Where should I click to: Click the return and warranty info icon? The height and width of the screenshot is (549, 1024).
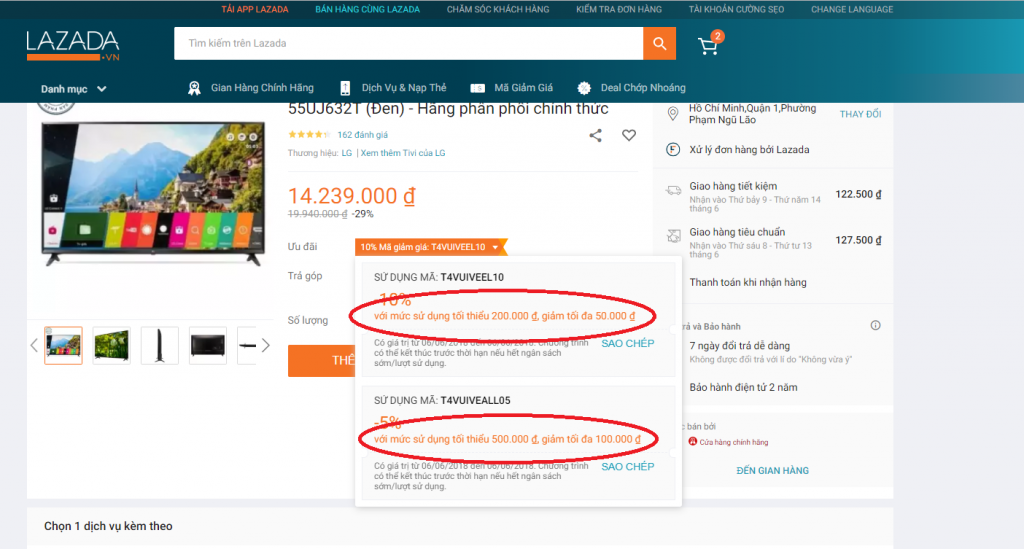876,325
